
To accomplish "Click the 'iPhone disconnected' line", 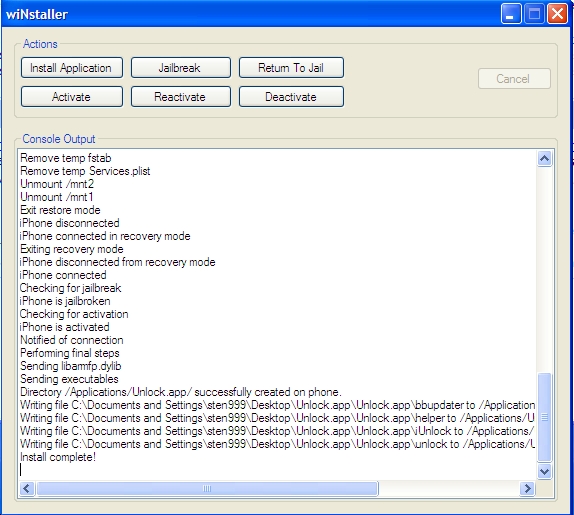I will [x=70, y=223].
